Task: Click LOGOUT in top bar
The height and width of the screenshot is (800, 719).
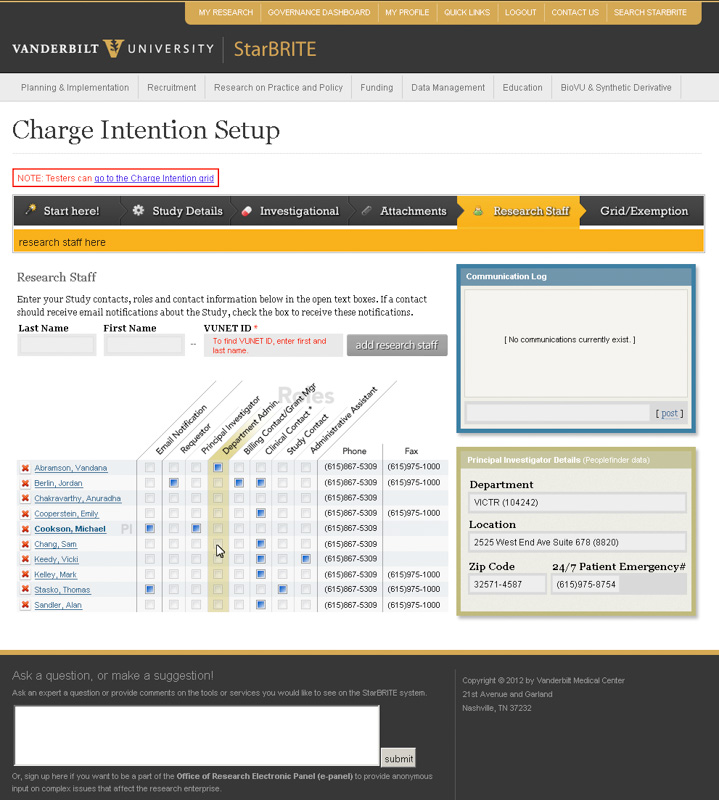Action: click(520, 12)
